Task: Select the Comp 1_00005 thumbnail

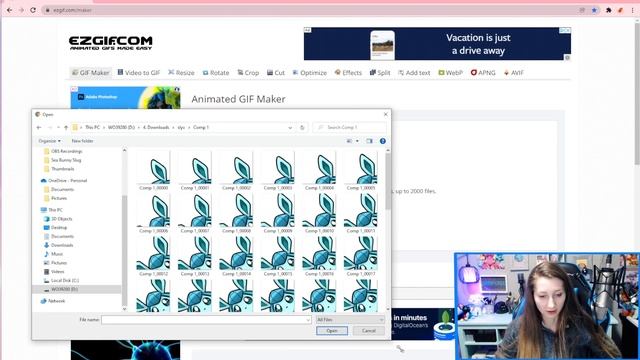Action: [x=360, y=171]
